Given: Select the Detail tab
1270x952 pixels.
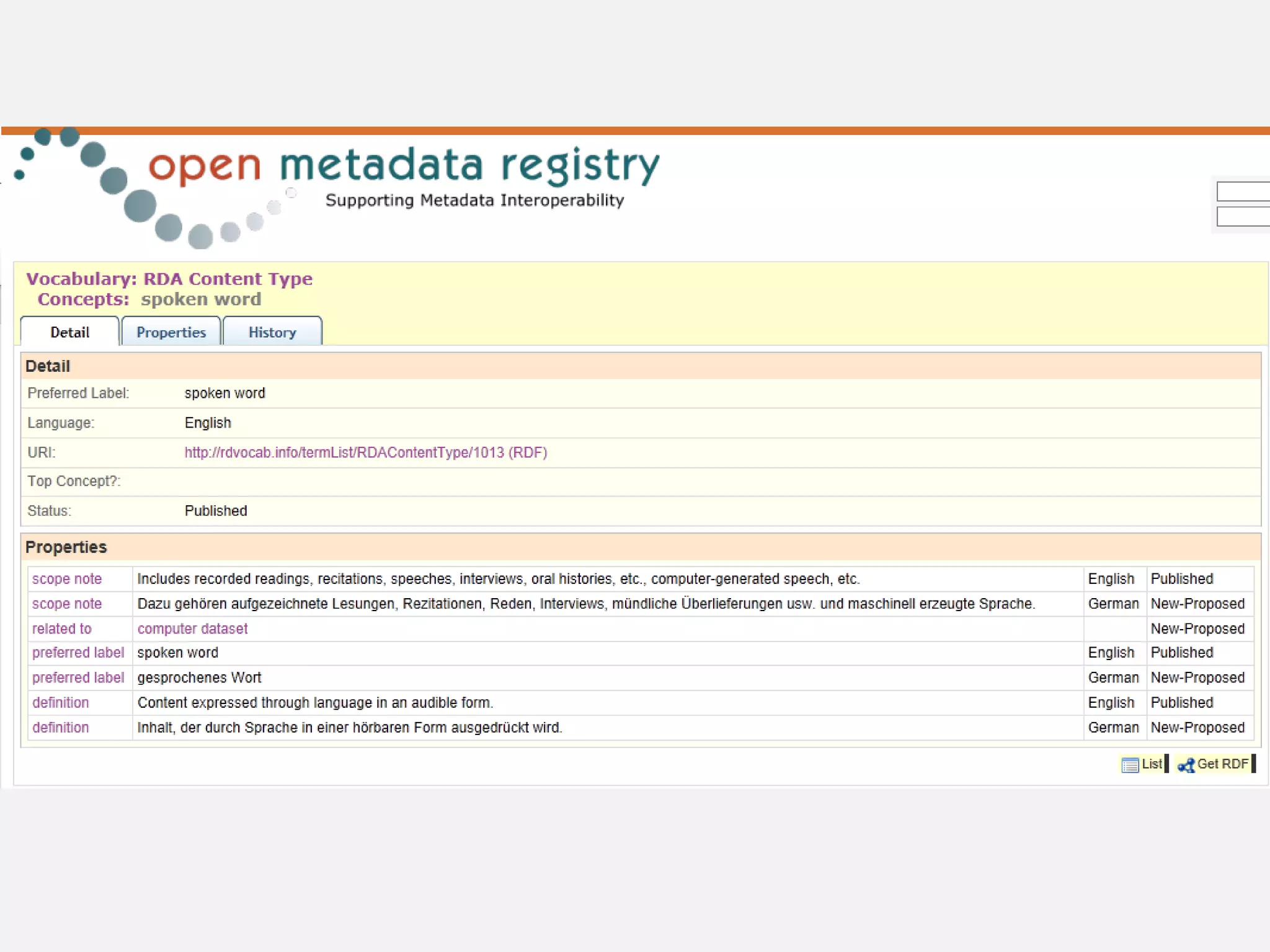Looking at the screenshot, I should [70, 332].
